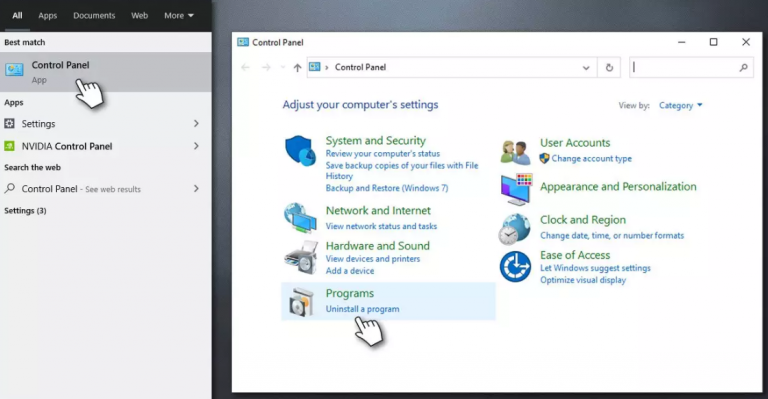768x399 pixels.
Task: Expand the Settings result chevron
Action: click(196, 123)
